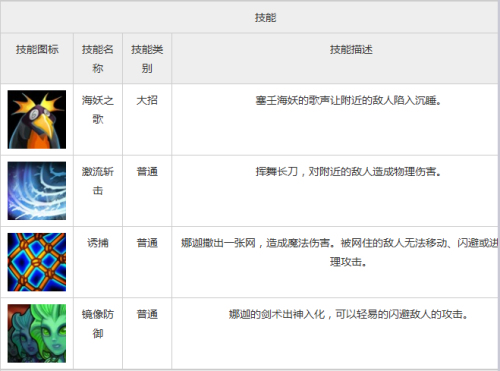The image size is (500, 371).
Task: Select the skill name 镜像防御
Action: 98,323
